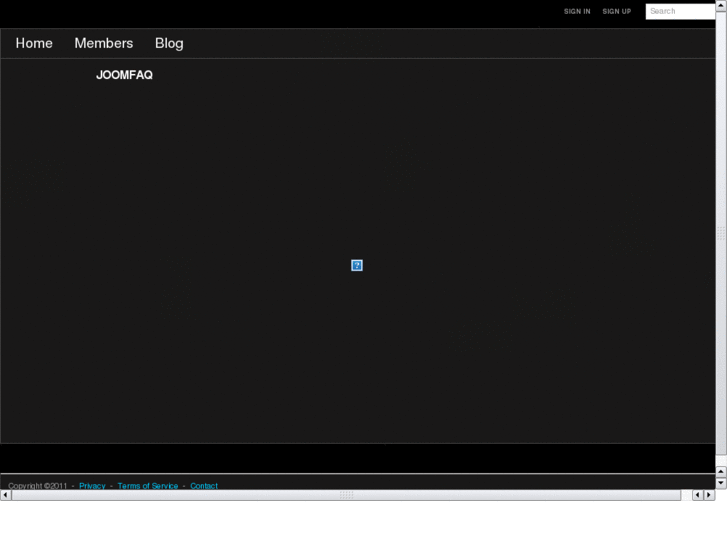Click the SIGN UP link
The height and width of the screenshot is (545, 727).
617,12
